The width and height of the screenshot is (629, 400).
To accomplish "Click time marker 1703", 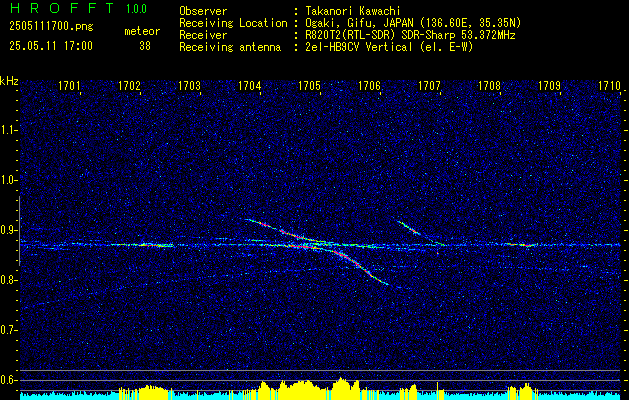I will [189, 86].
